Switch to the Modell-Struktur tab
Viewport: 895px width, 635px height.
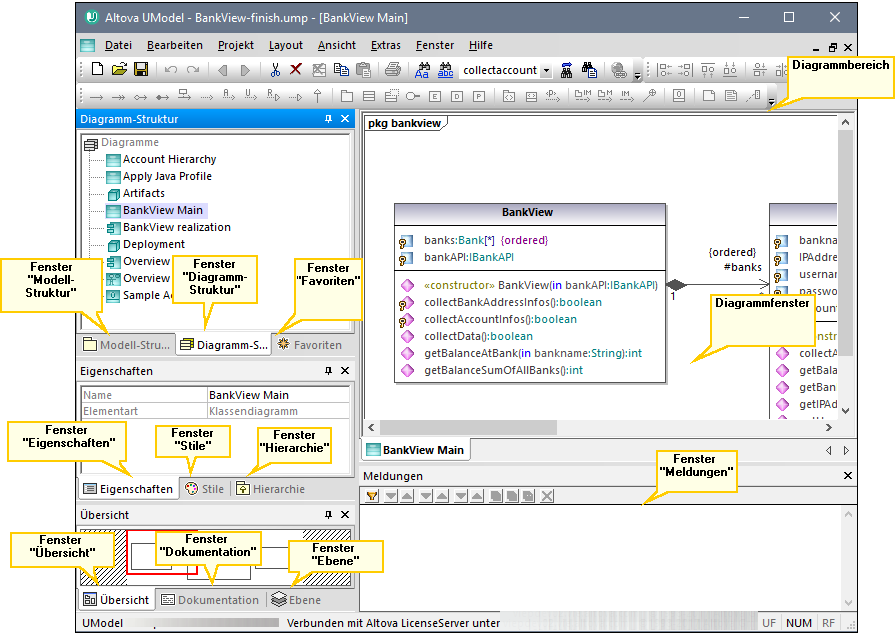point(126,345)
